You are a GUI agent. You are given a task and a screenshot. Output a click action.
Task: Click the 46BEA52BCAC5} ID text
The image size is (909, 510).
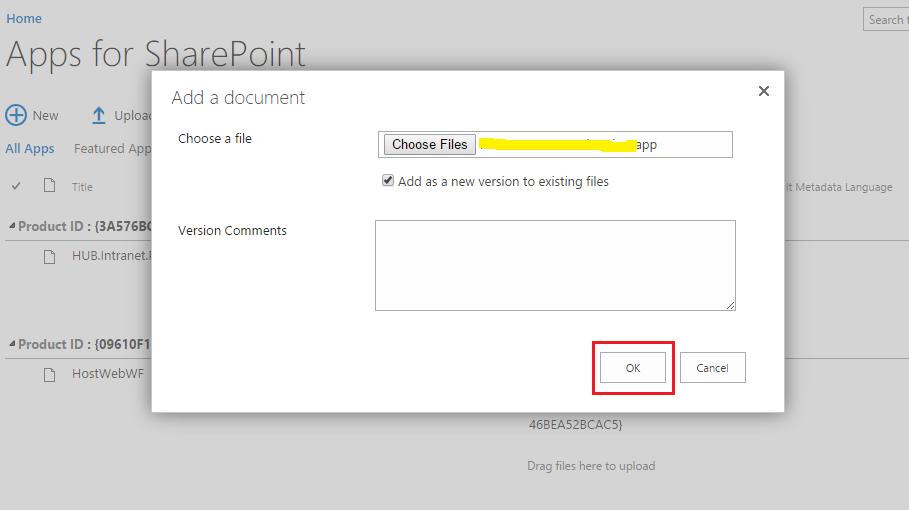click(x=576, y=424)
